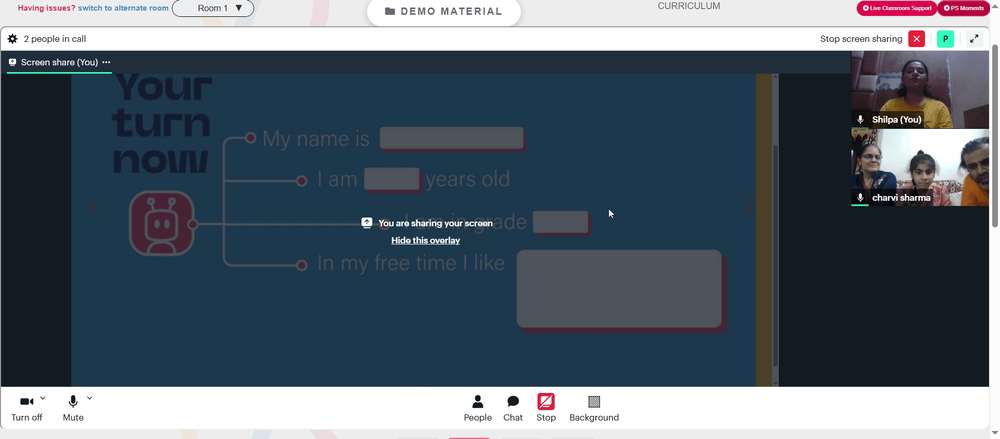The height and width of the screenshot is (439, 1000).
Task: Click the Shilpa microphone status icon
Action: (x=860, y=119)
